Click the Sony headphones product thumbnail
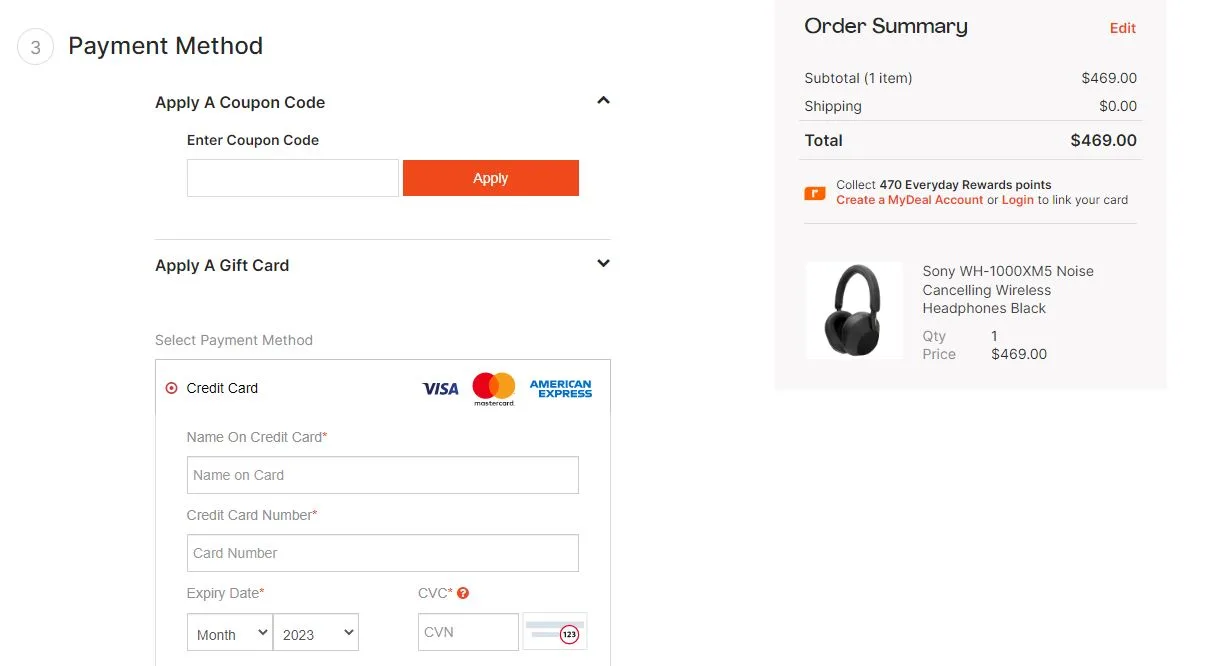 click(x=855, y=310)
